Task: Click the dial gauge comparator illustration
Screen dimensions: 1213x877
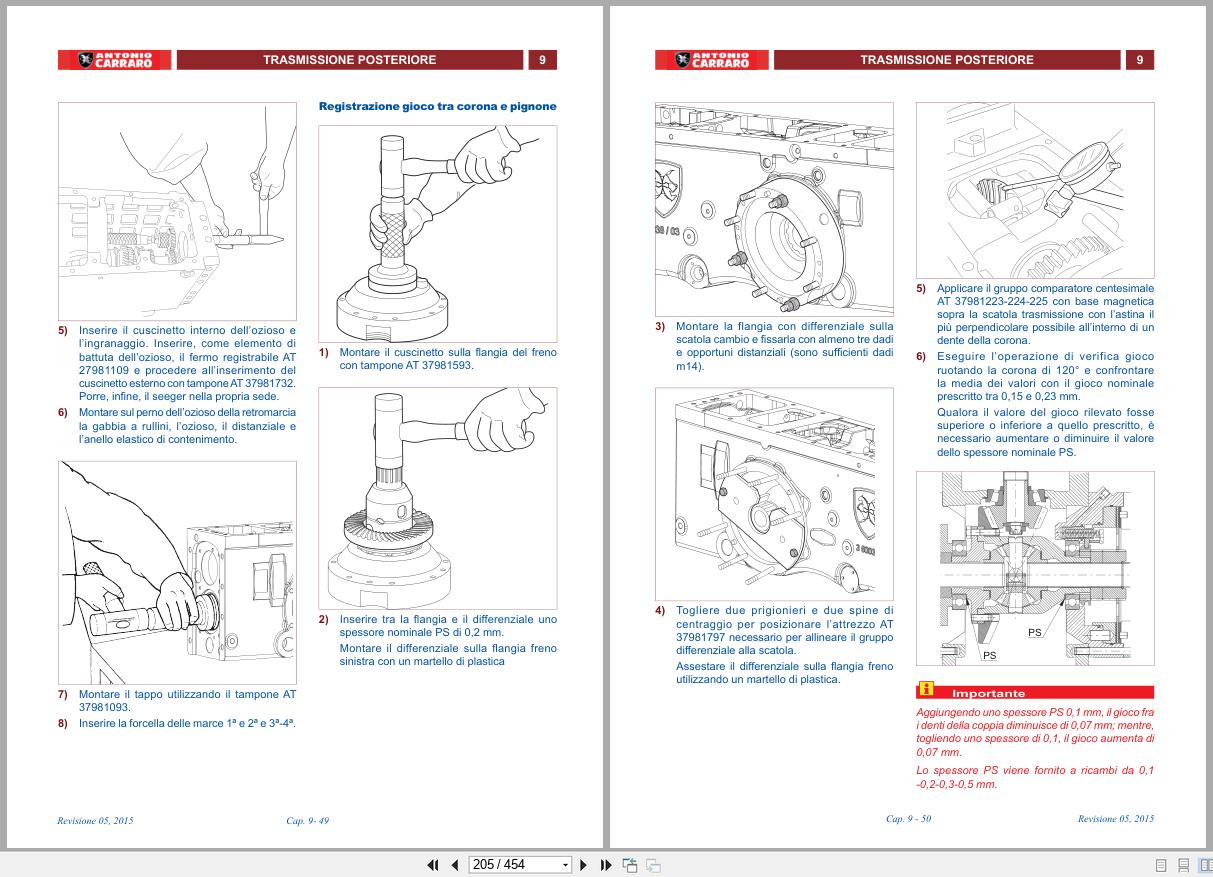Action: pyautogui.click(x=1035, y=190)
